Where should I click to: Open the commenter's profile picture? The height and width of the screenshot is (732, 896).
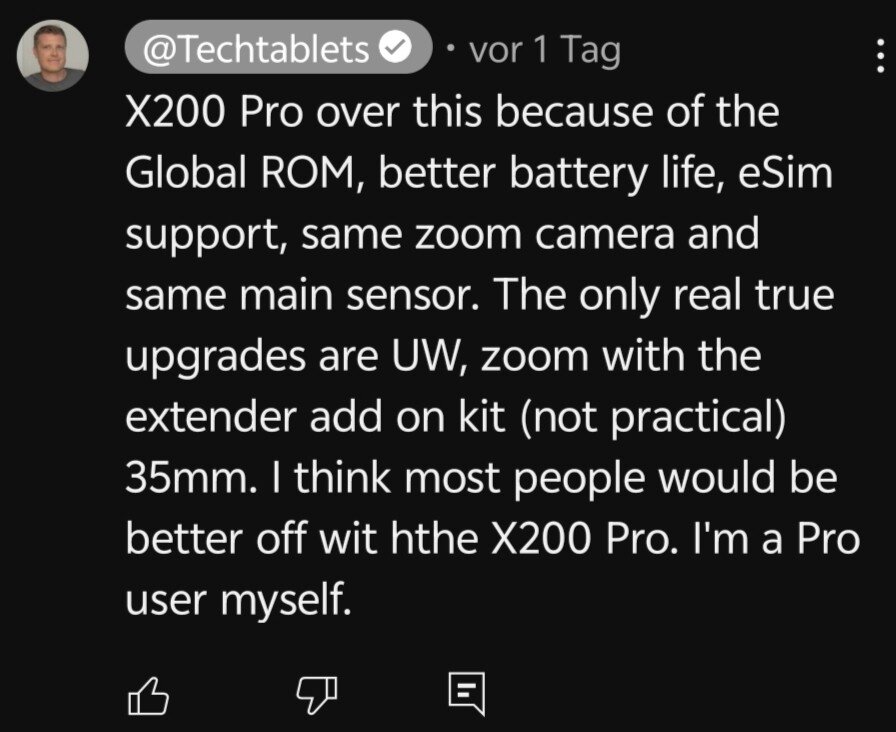point(53,56)
